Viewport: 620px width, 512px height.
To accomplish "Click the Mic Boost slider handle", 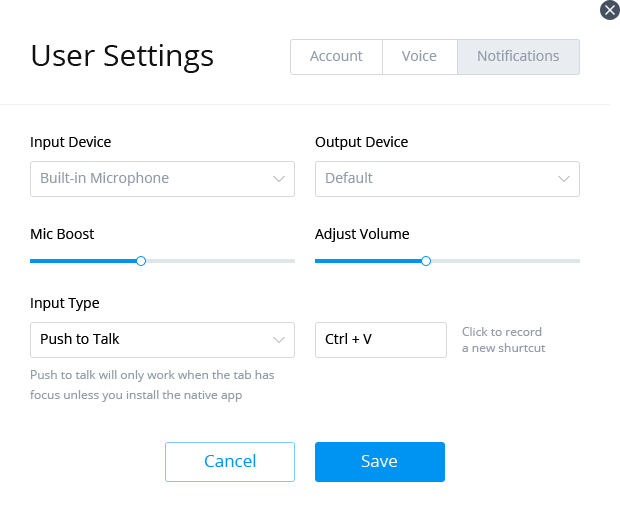I will click(x=141, y=261).
